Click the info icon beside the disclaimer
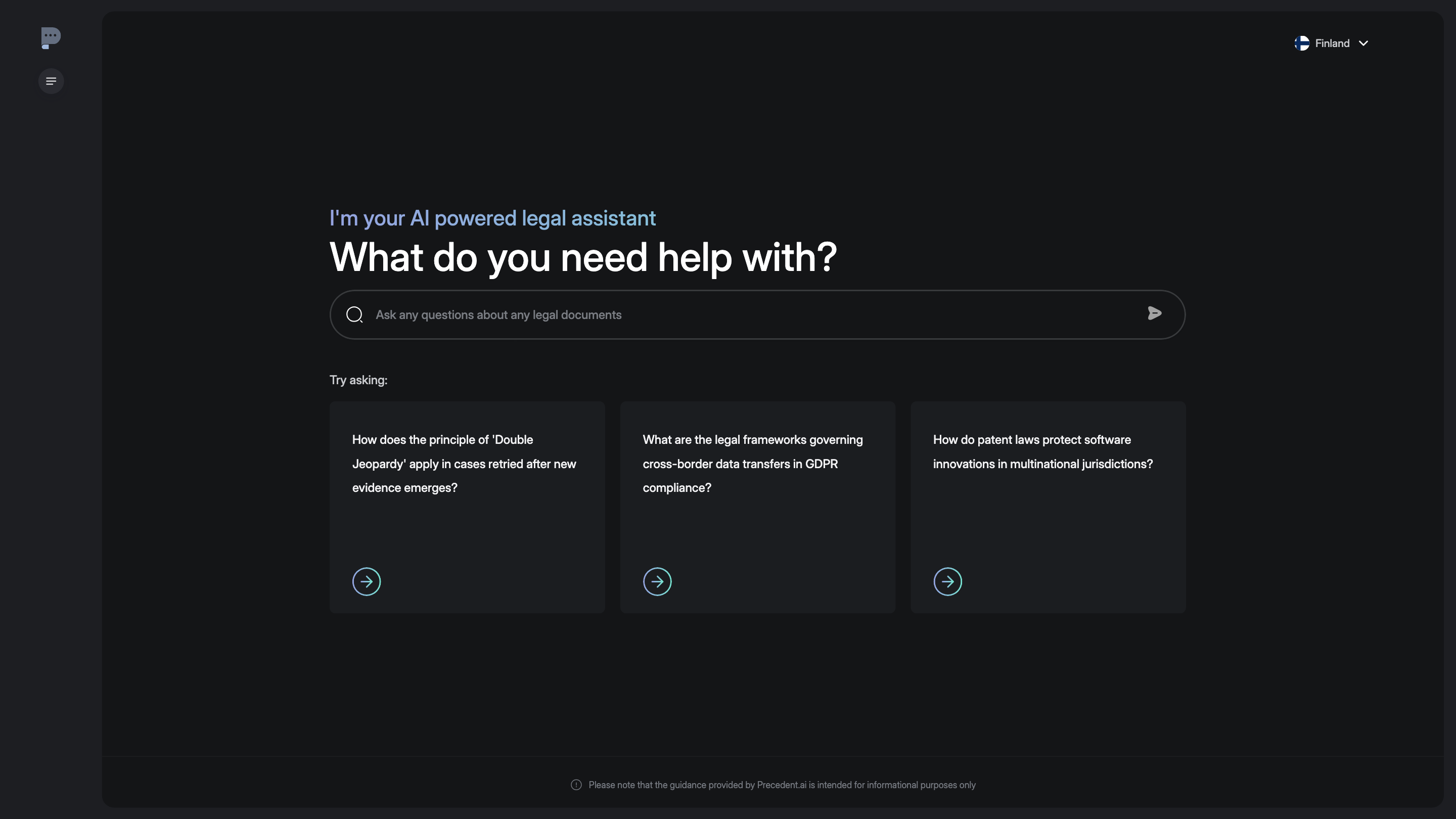The height and width of the screenshot is (819, 1456). click(576, 785)
